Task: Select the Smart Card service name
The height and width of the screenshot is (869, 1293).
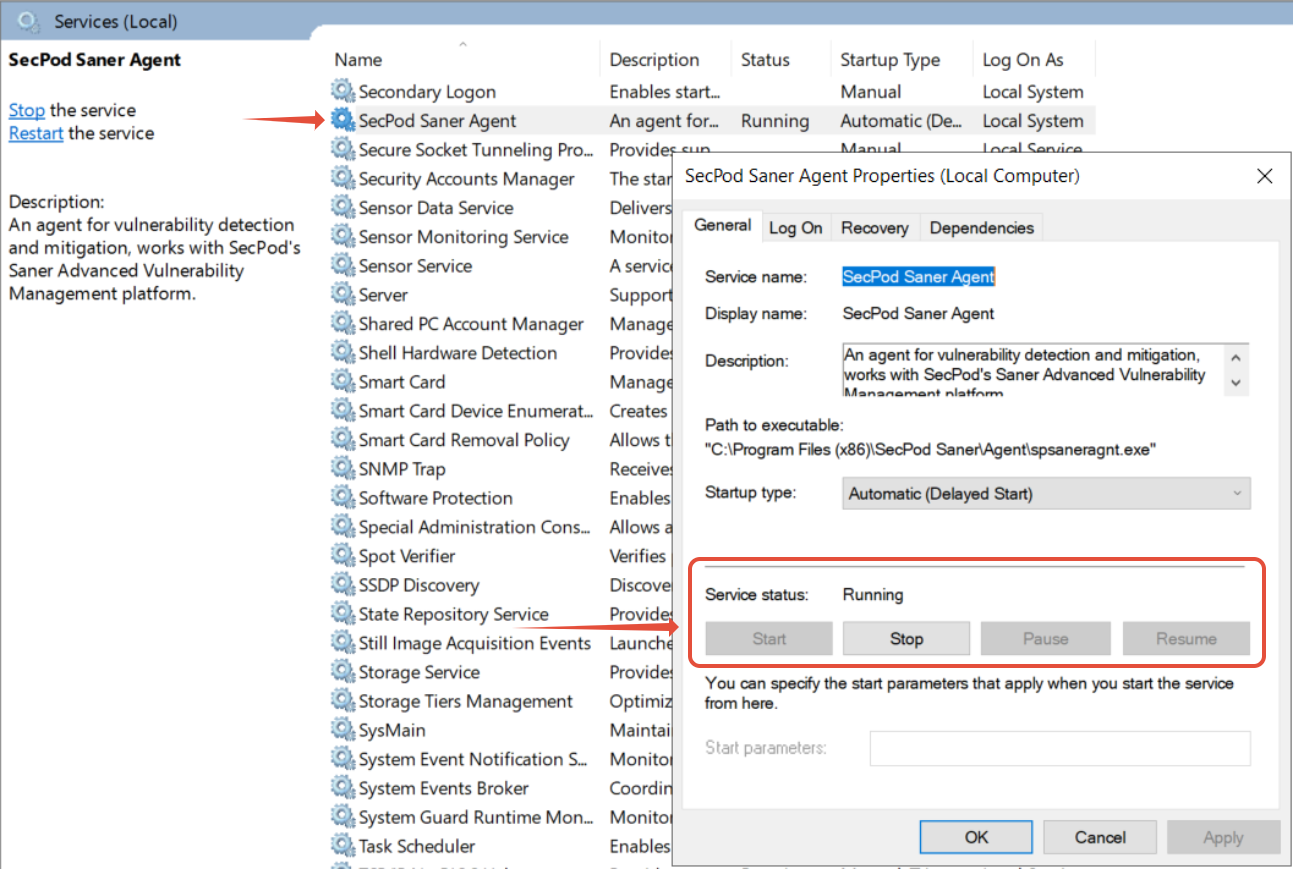Action: 402,382
